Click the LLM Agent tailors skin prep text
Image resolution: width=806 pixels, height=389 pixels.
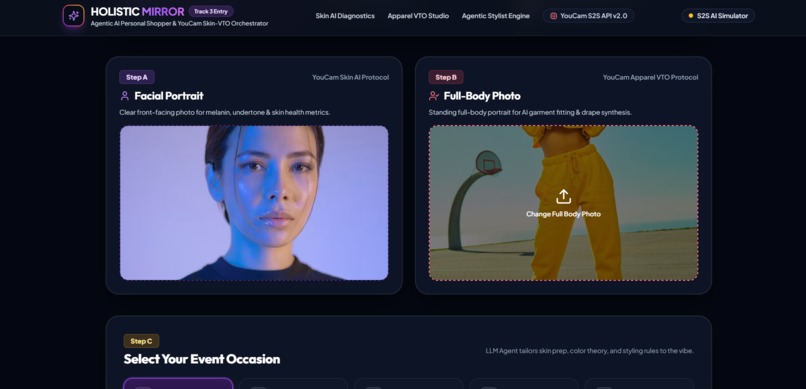[x=590, y=350]
